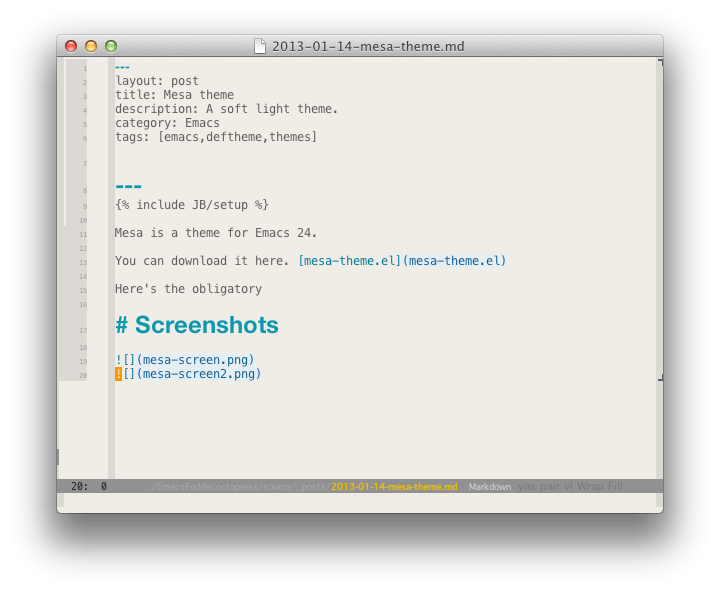Click the line "layout: post"
The width and height of the screenshot is (720, 592).
point(157,81)
